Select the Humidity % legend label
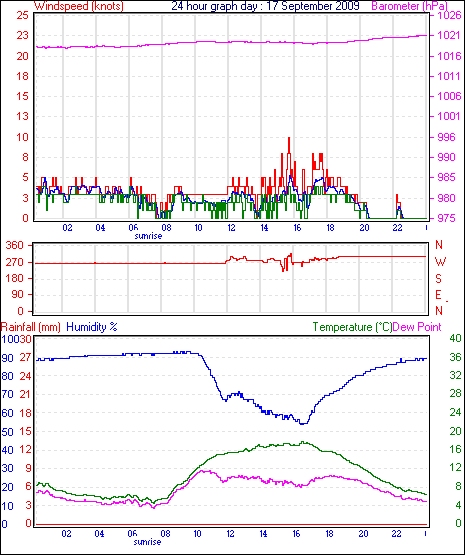Image resolution: width=465 pixels, height=556 pixels. coord(92,327)
